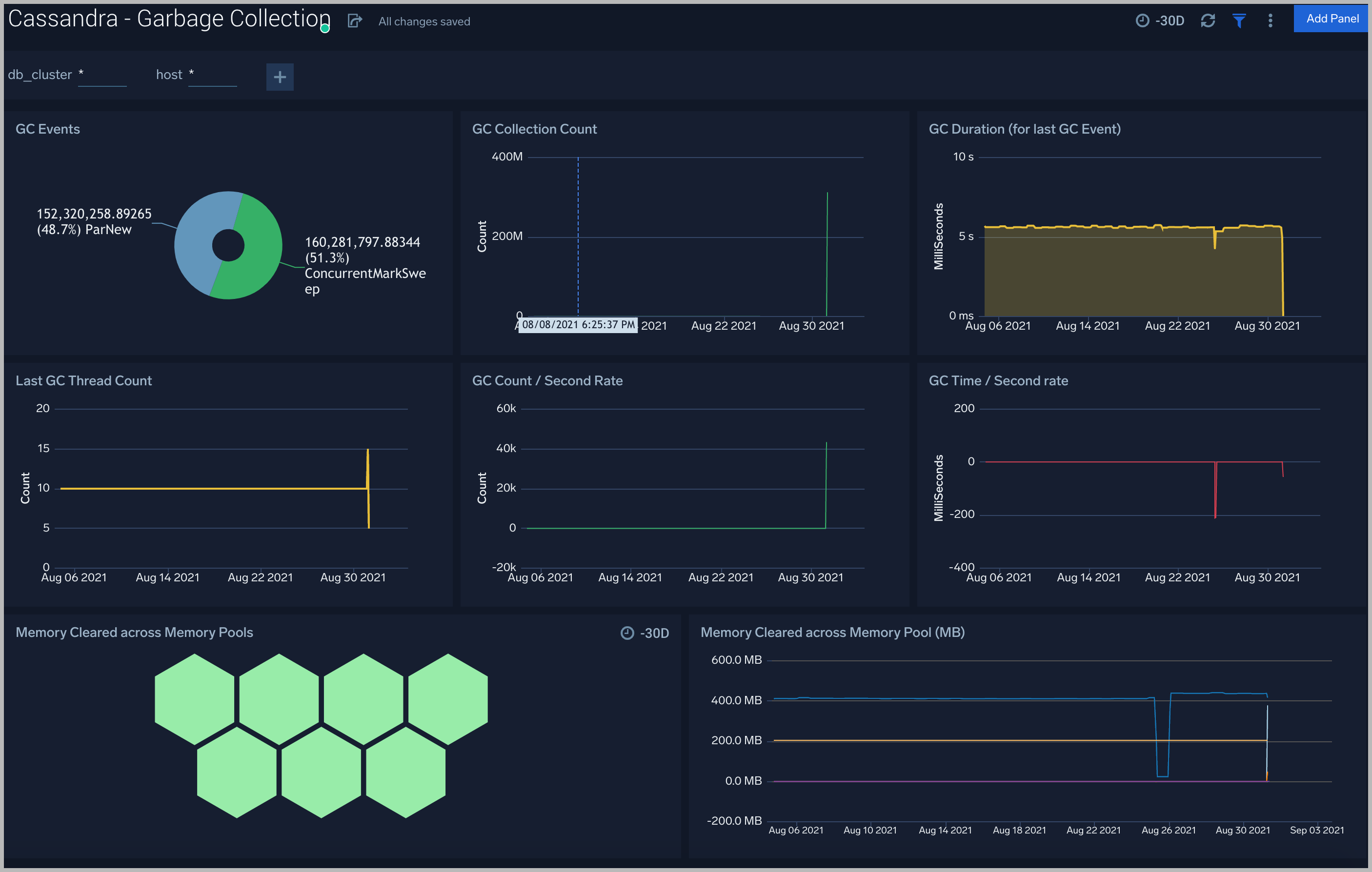Click the GC Events panel title
1372x872 pixels.
pyautogui.click(x=47, y=129)
